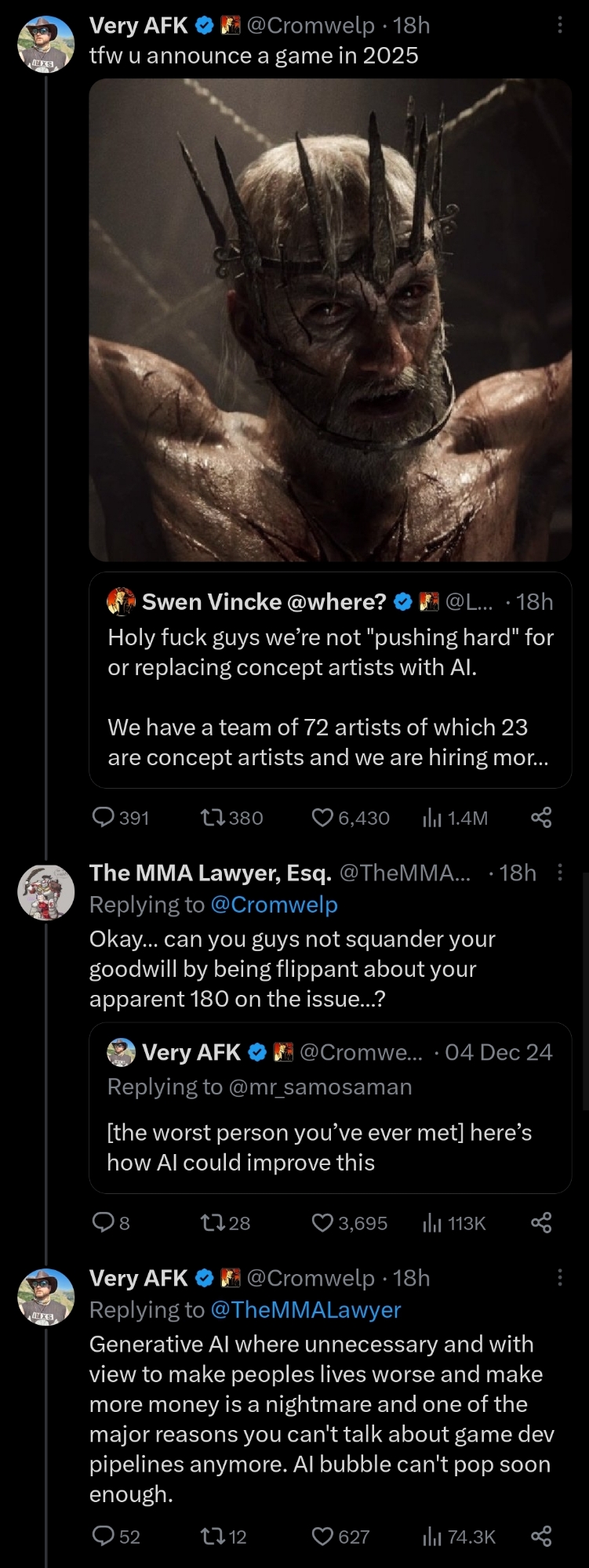View analytics for the 1.4M views tweet
Image resolution: width=589 pixels, height=1568 pixels.
click(433, 818)
